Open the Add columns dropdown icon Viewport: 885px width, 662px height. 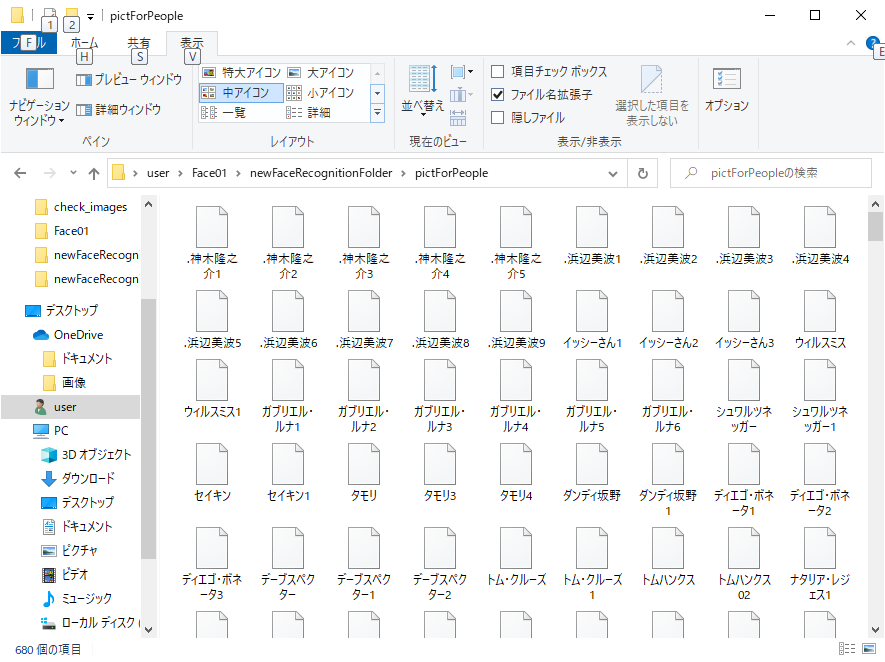pyautogui.click(x=462, y=95)
